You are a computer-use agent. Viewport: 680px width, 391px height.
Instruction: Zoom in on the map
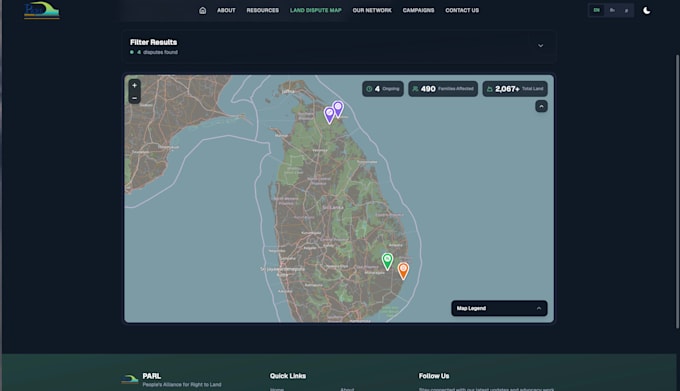tap(134, 85)
